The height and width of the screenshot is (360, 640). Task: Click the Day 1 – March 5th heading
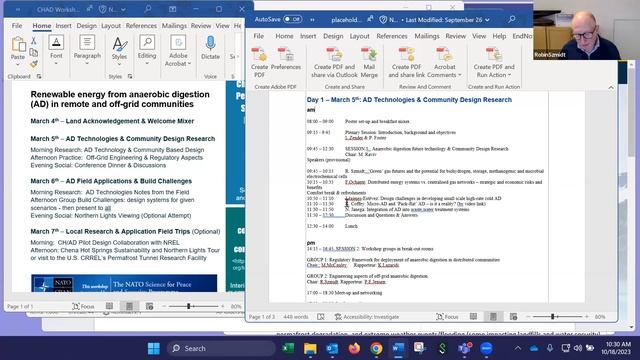[x=409, y=100]
